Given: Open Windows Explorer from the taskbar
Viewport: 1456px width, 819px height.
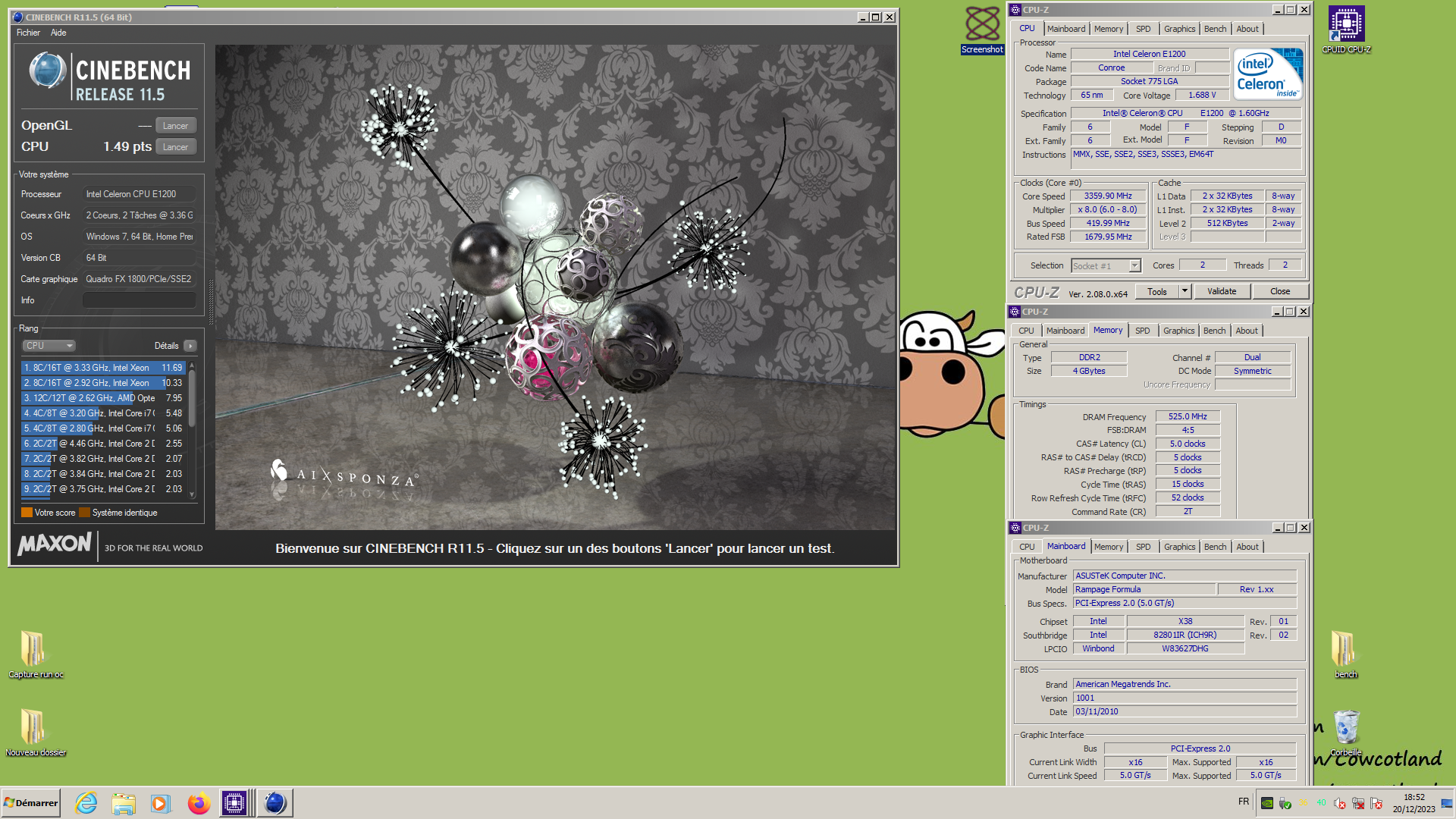Looking at the screenshot, I should (x=124, y=803).
